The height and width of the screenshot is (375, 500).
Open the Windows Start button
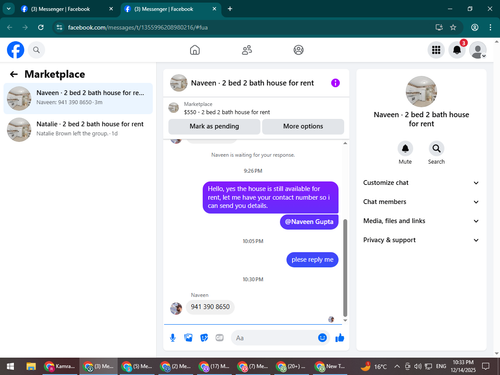10,367
